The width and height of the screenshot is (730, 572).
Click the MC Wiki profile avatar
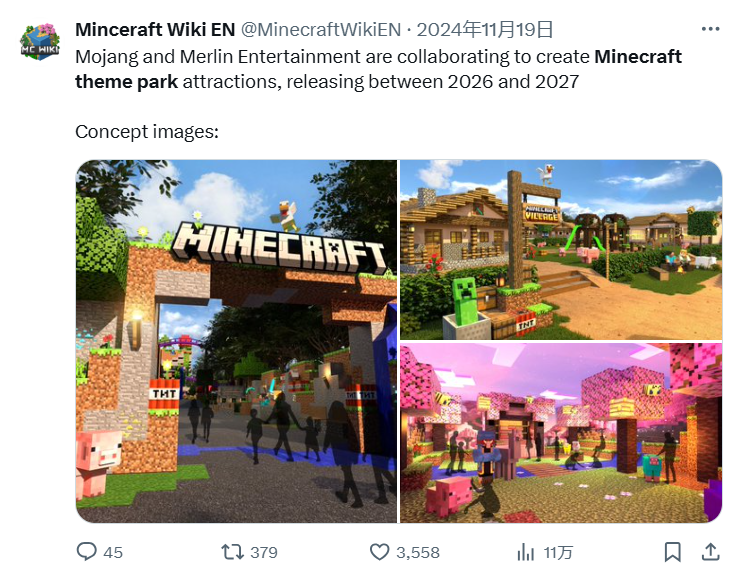pos(40,41)
